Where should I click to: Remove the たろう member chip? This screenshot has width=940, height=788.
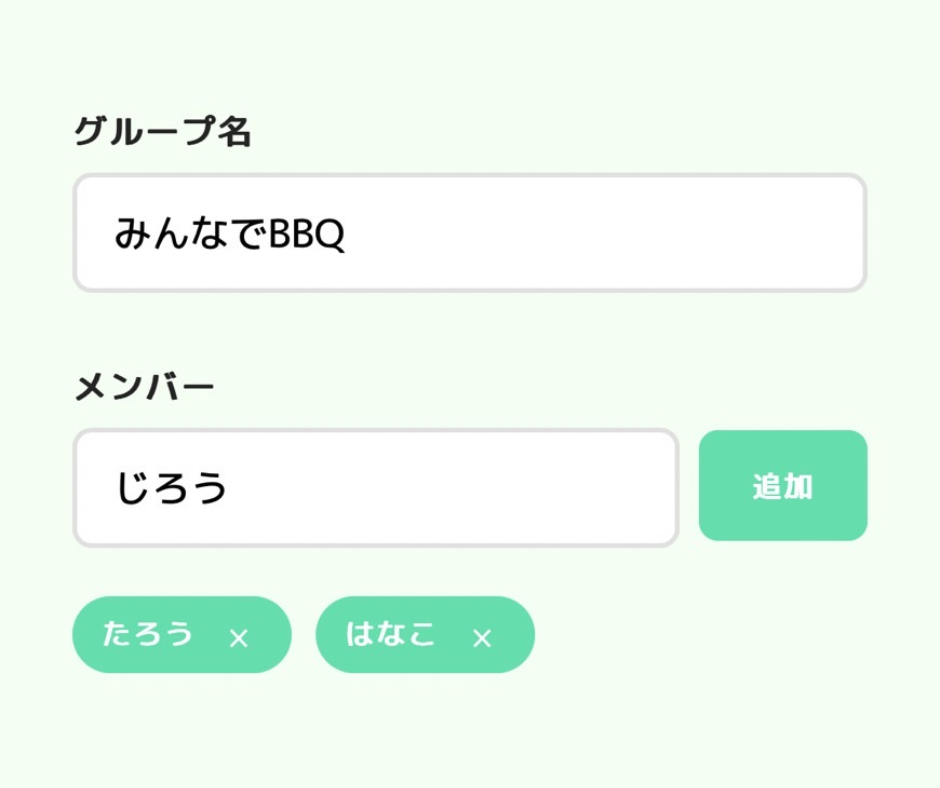point(238,638)
